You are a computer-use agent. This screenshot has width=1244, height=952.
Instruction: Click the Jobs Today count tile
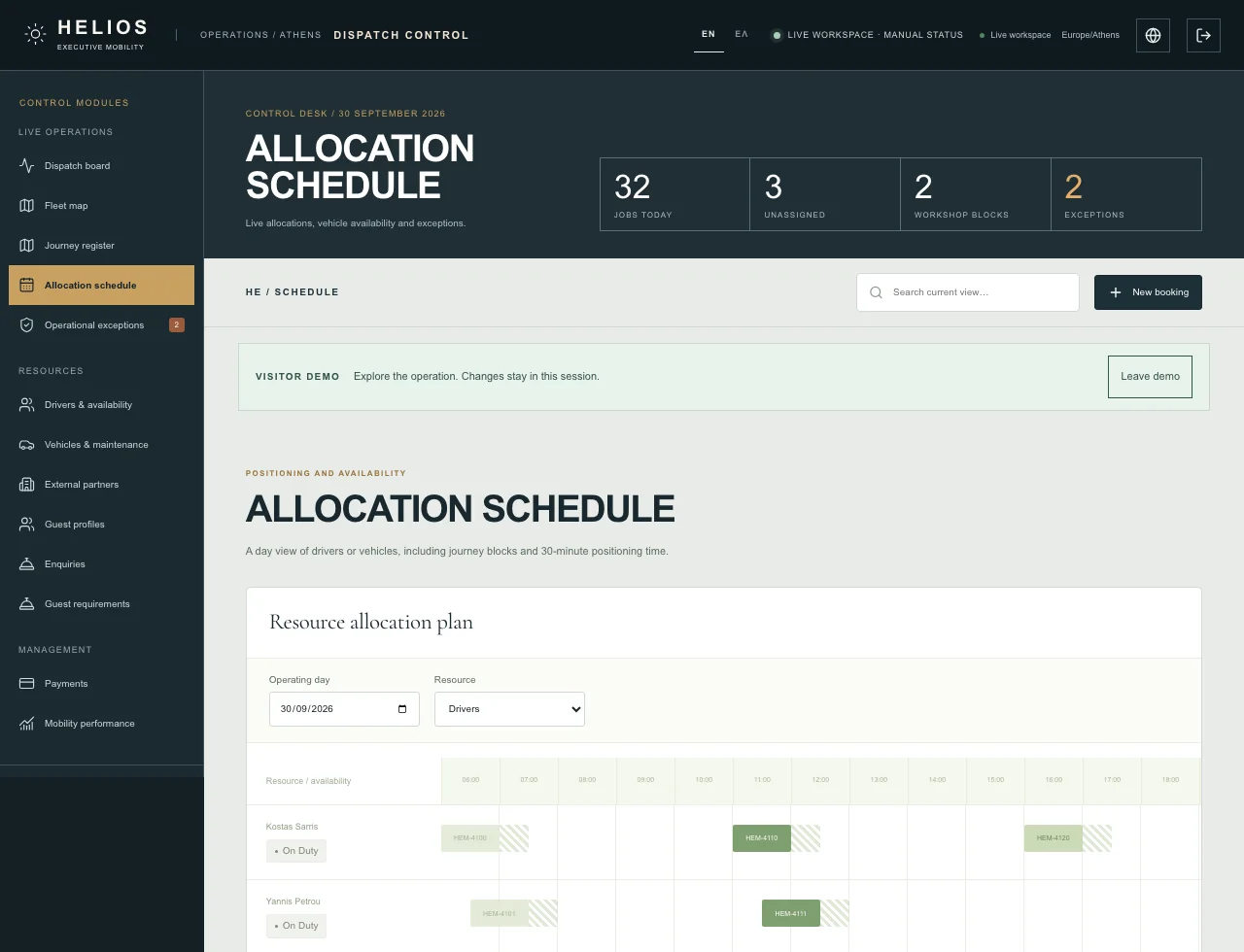coord(674,194)
